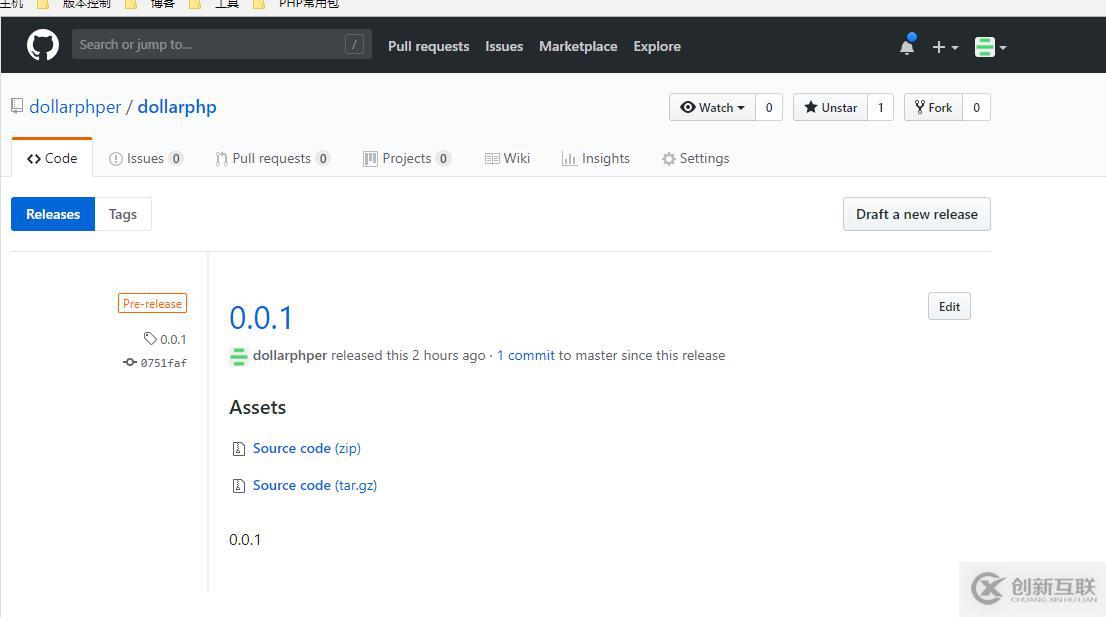Switch to the repository Pull requests tab
This screenshot has width=1106, height=617.
(x=272, y=159)
